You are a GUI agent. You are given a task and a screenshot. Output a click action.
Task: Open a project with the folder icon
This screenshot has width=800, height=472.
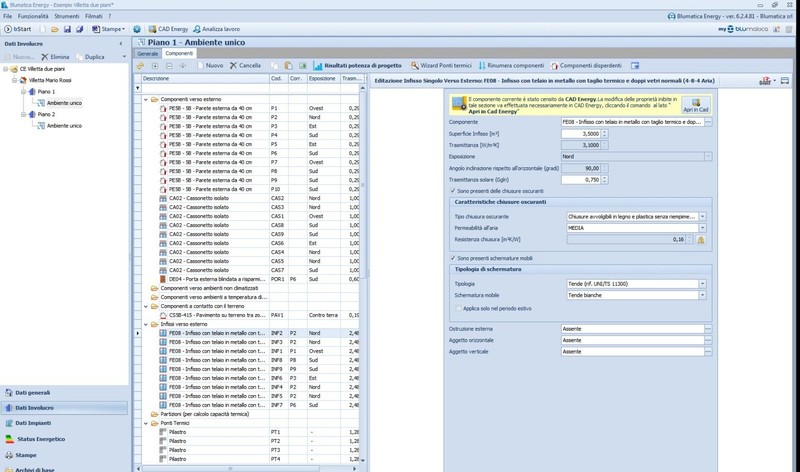coord(55,29)
